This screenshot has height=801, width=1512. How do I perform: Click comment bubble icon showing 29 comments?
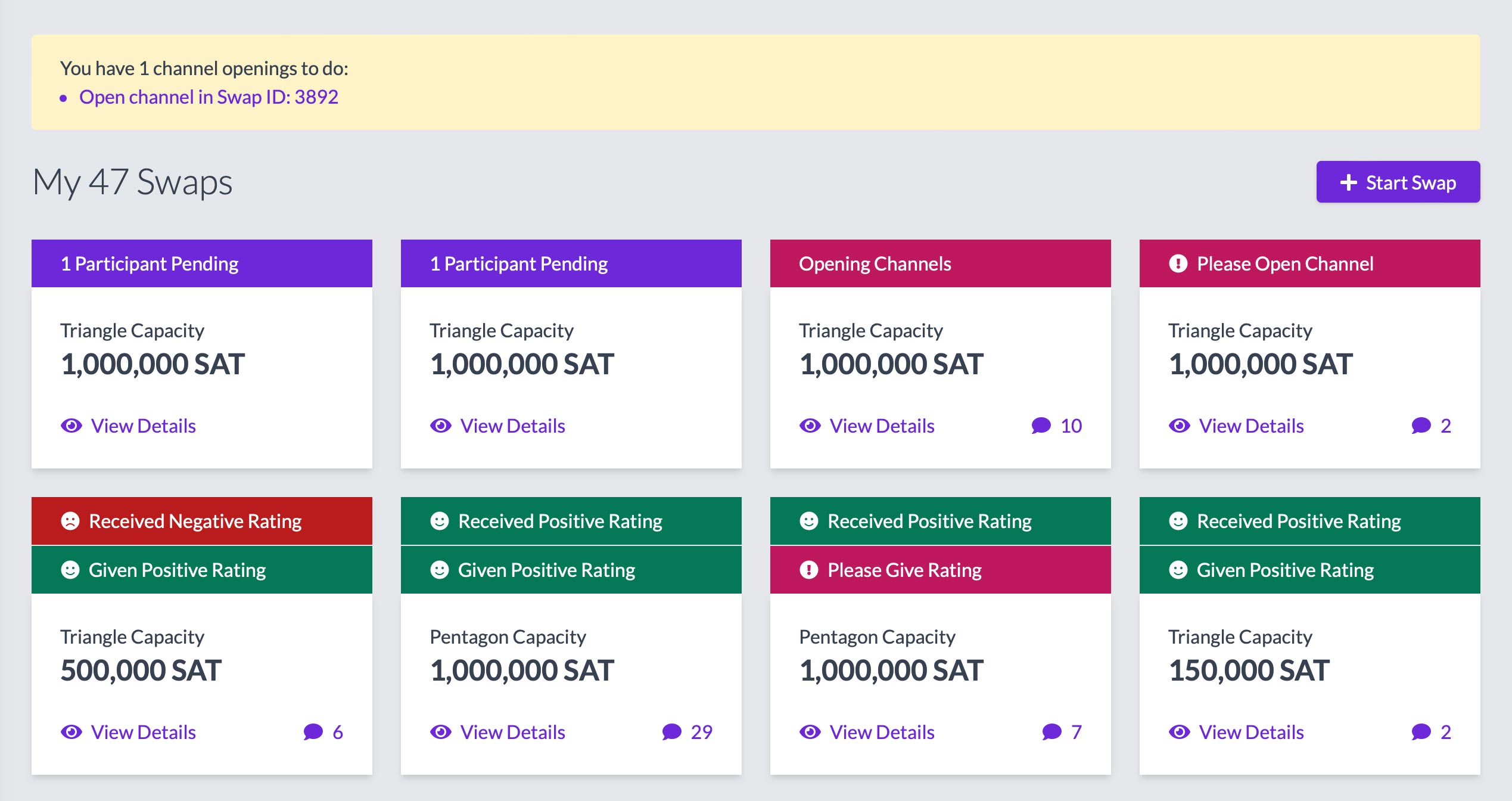click(x=671, y=732)
